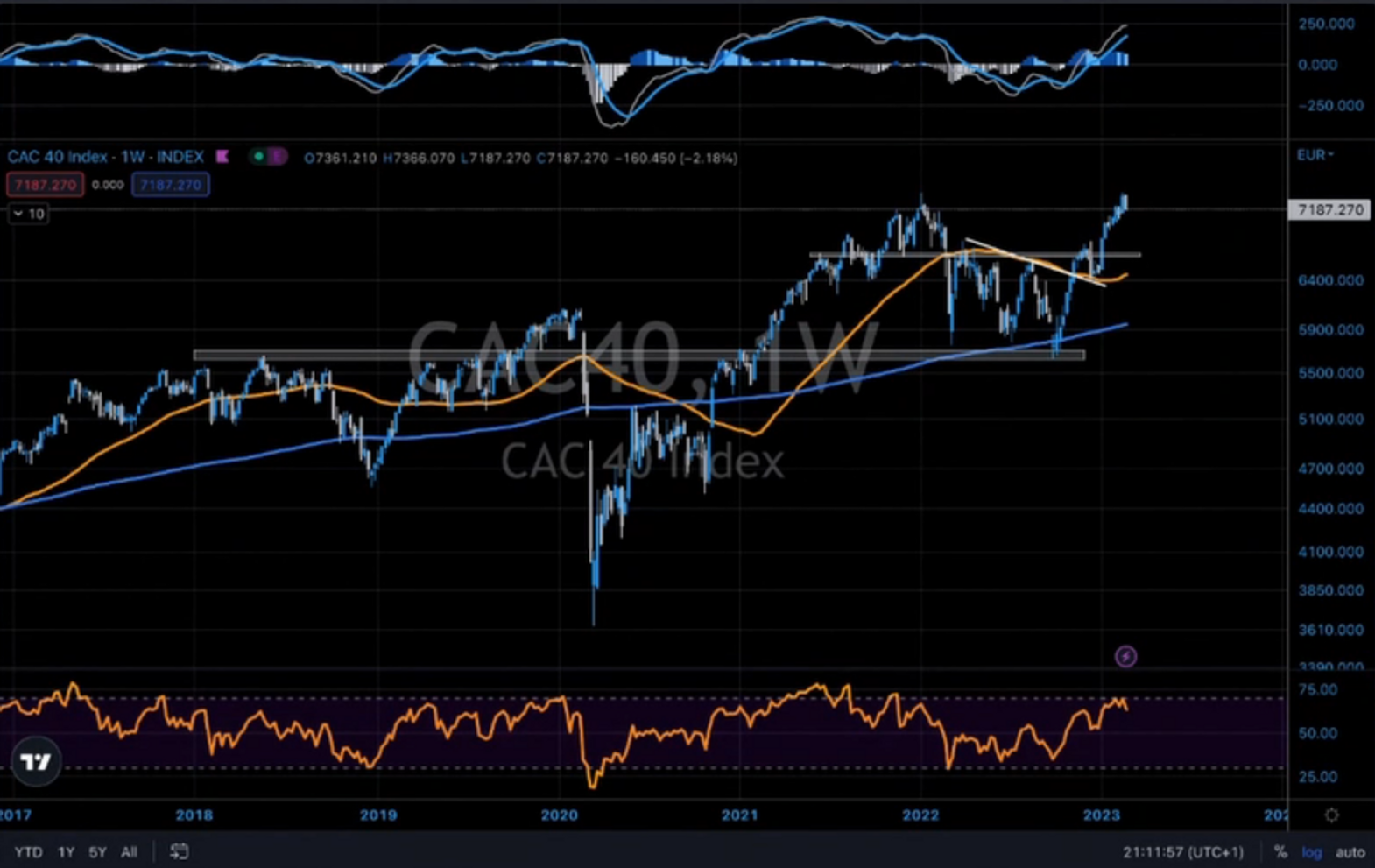Toggle the log scale
The width and height of the screenshot is (1375, 868).
pos(1311,852)
